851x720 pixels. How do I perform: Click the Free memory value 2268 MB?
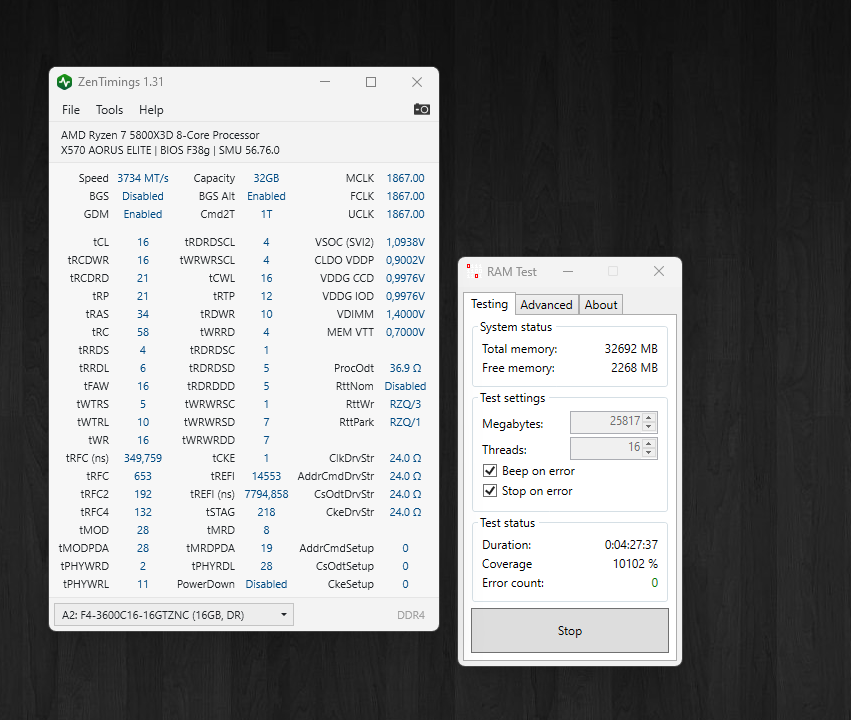click(634, 368)
